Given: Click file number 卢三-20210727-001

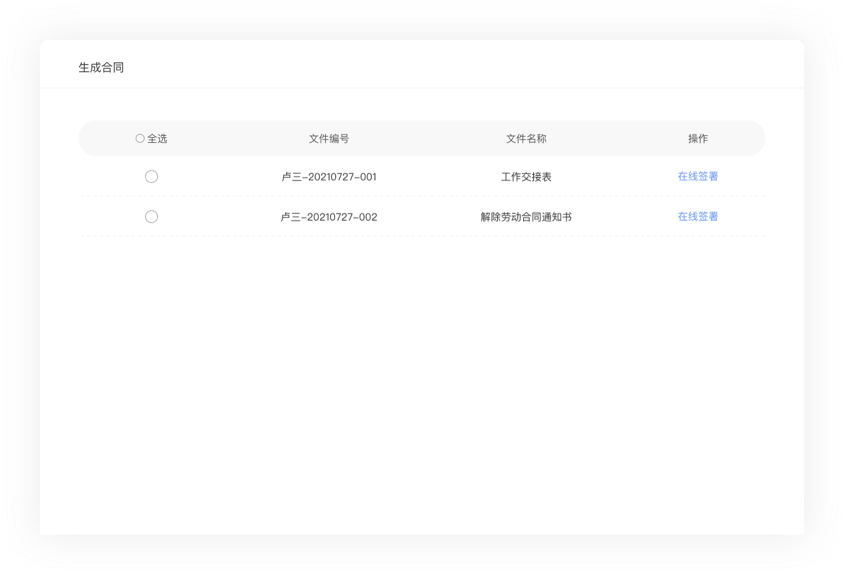Looking at the screenshot, I should [329, 177].
